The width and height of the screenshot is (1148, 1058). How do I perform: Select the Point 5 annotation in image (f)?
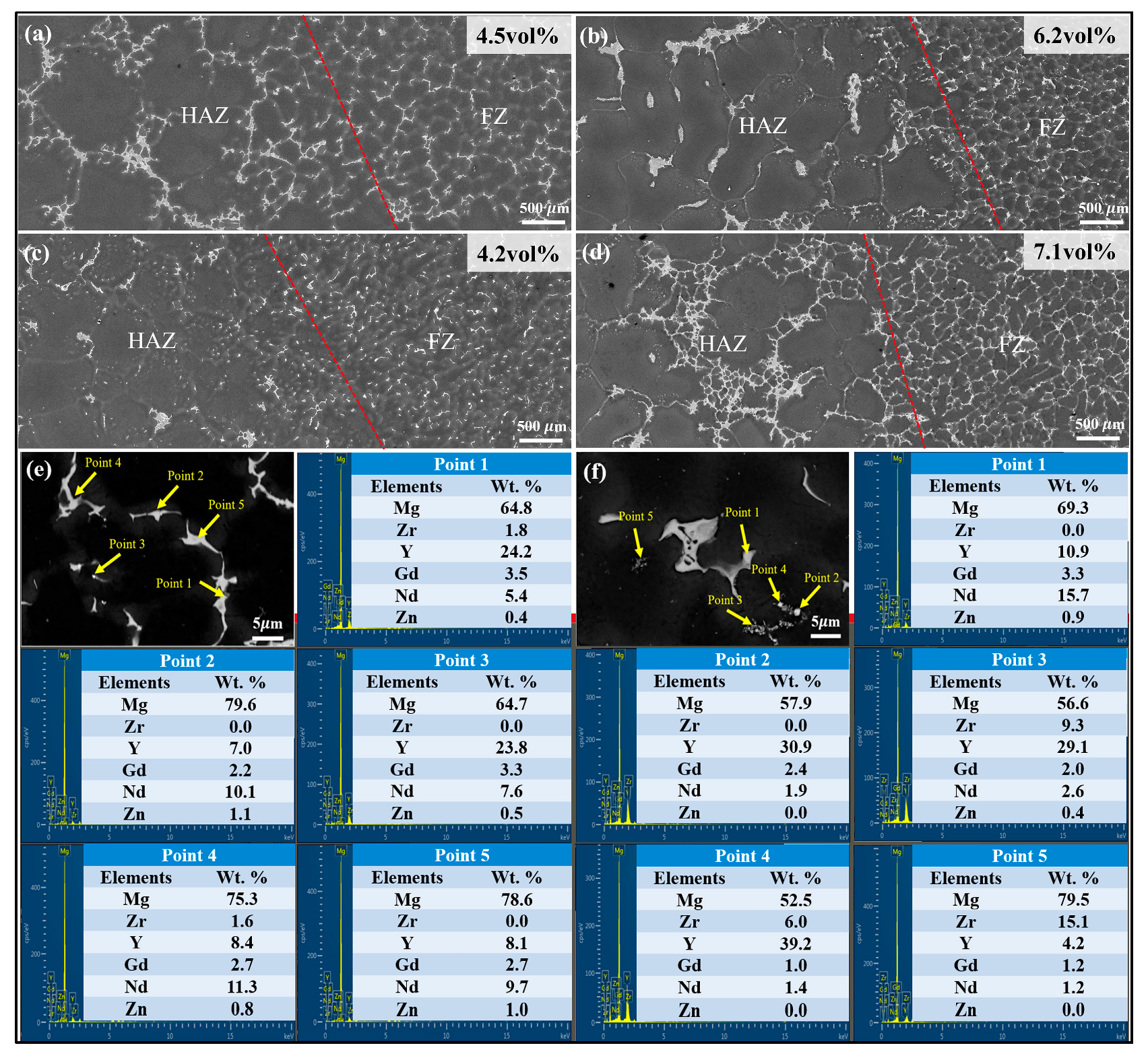(635, 517)
